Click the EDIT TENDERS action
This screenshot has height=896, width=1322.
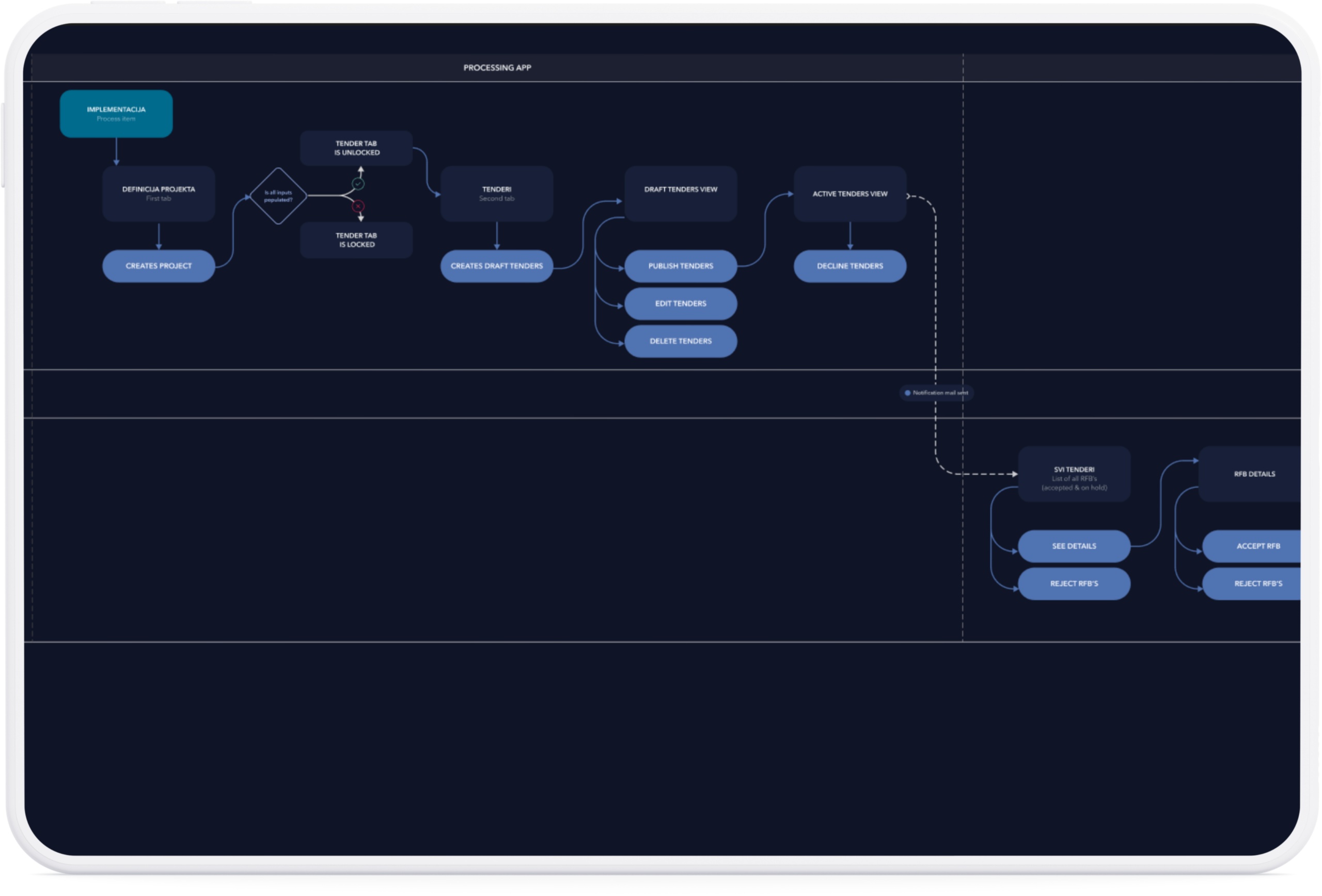680,303
